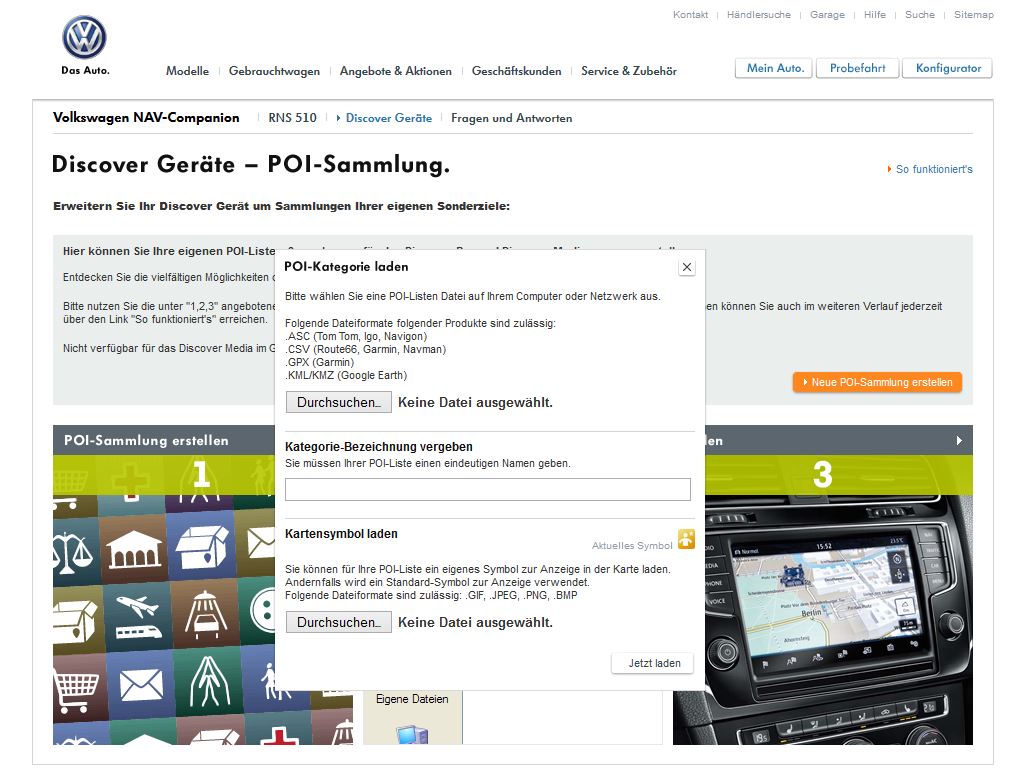1018x784 pixels.
Task: Focus the Kategorie-Bezeichnung name field
Action: tap(488, 489)
